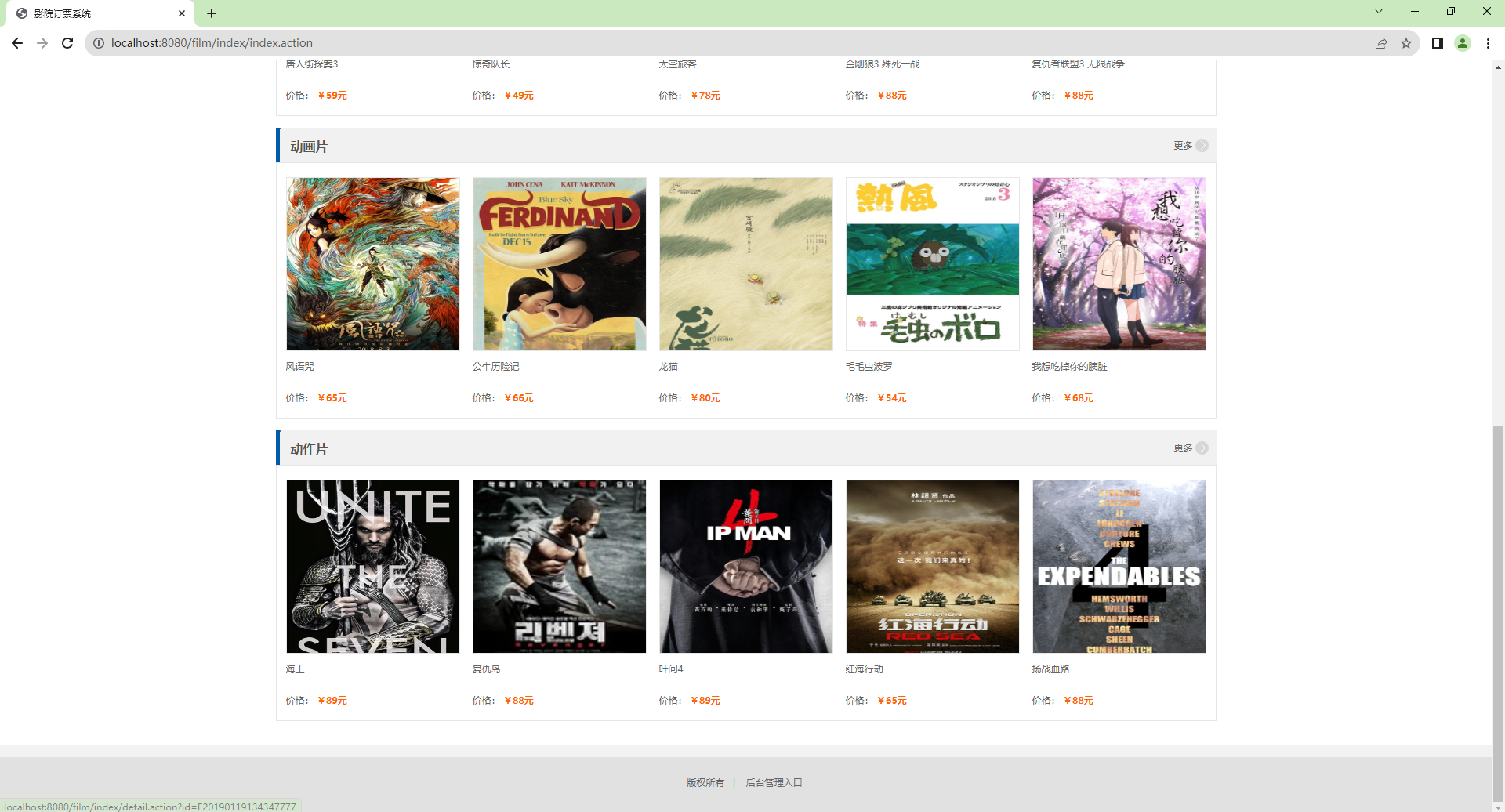Screen dimensions: 1505x812
Task: Click the 龙猫 title link
Action: (x=668, y=367)
